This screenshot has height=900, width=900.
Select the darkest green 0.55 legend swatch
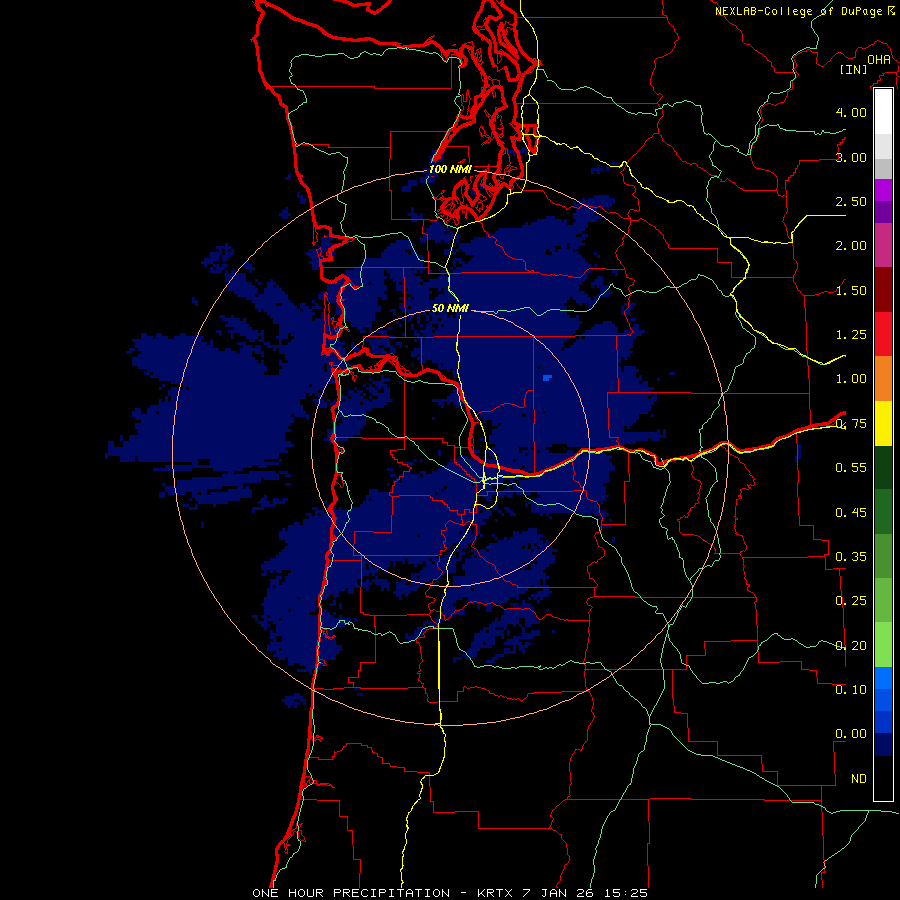[883, 467]
